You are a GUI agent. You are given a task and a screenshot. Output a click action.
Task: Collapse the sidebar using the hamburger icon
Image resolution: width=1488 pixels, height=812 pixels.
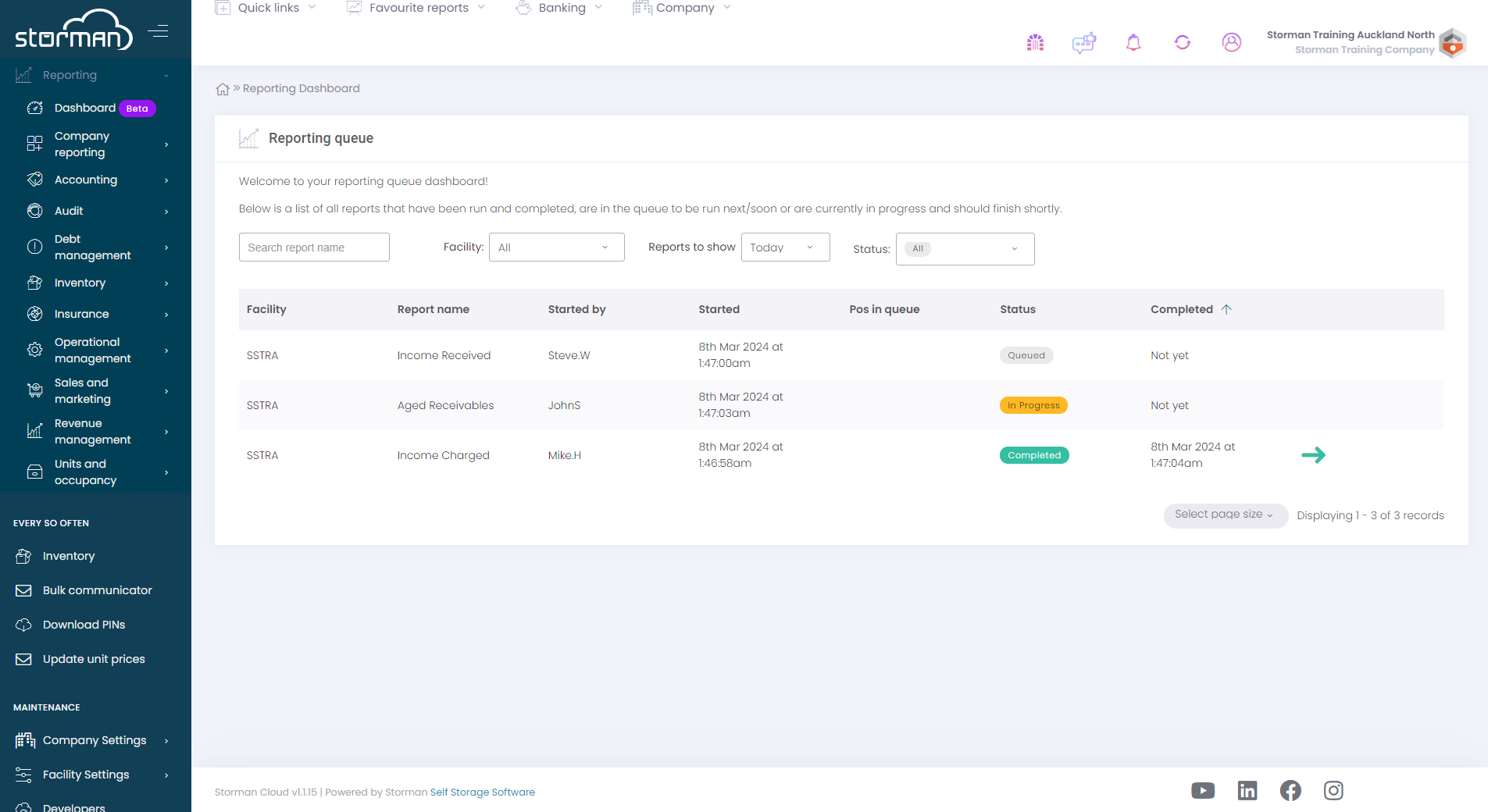click(x=159, y=31)
